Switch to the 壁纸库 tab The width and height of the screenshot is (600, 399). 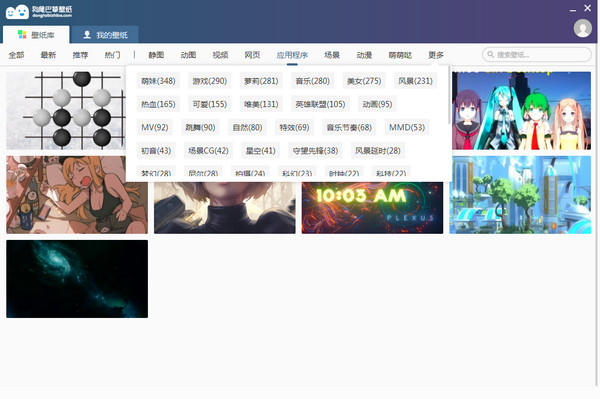(x=36, y=35)
